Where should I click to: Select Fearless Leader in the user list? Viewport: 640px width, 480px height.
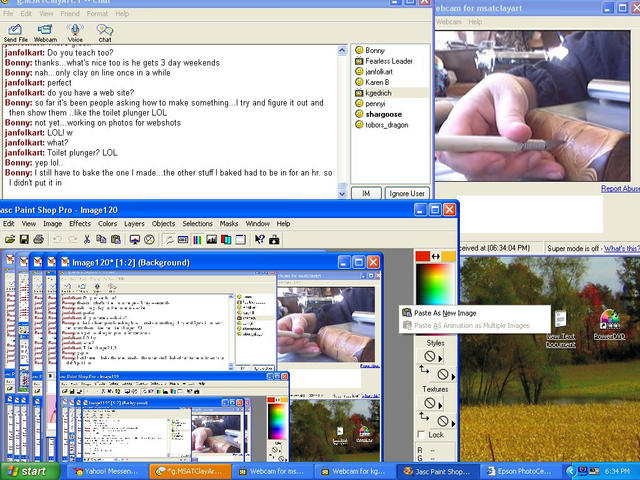[x=384, y=61]
